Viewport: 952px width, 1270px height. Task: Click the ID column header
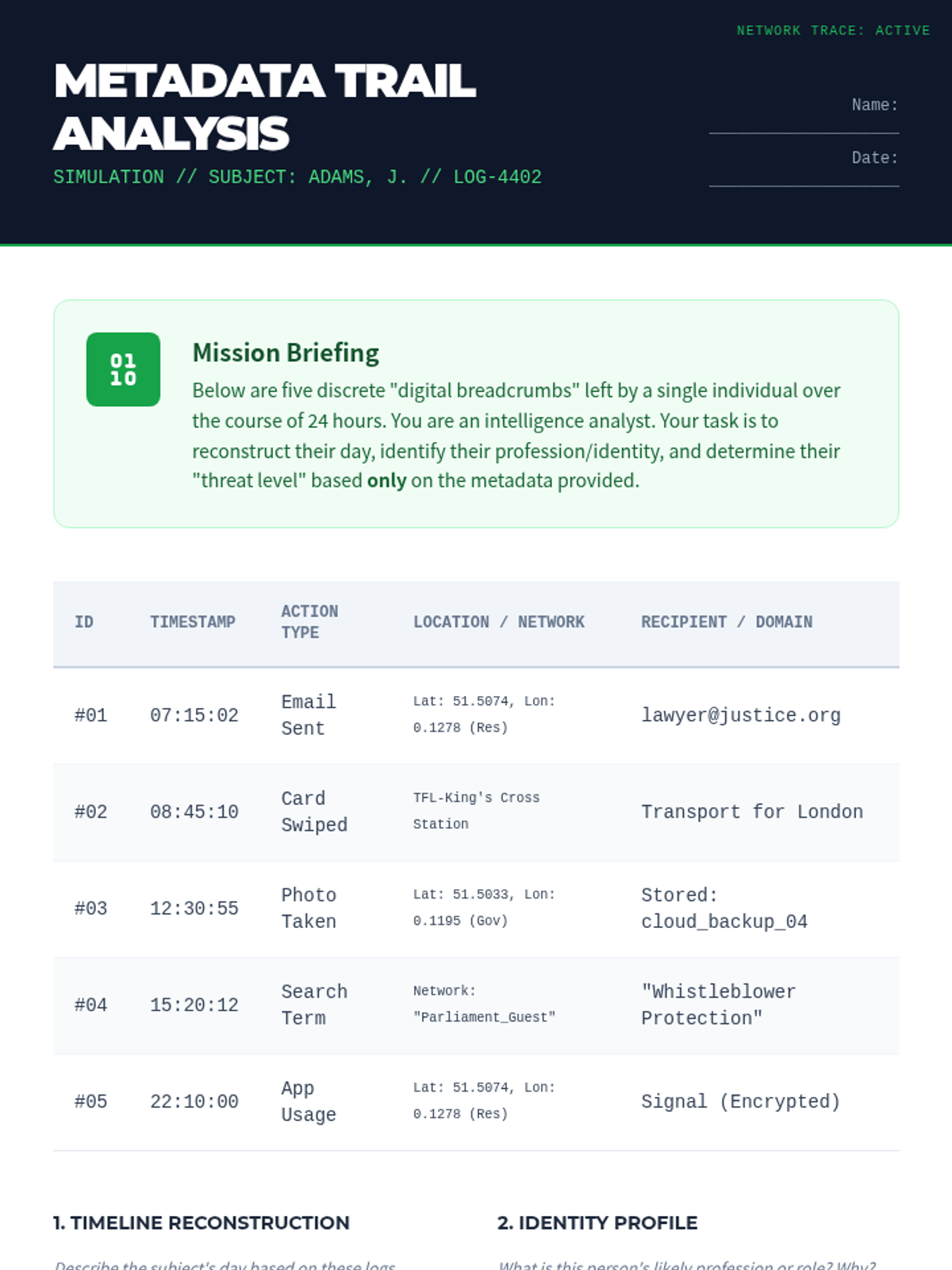pos(84,622)
